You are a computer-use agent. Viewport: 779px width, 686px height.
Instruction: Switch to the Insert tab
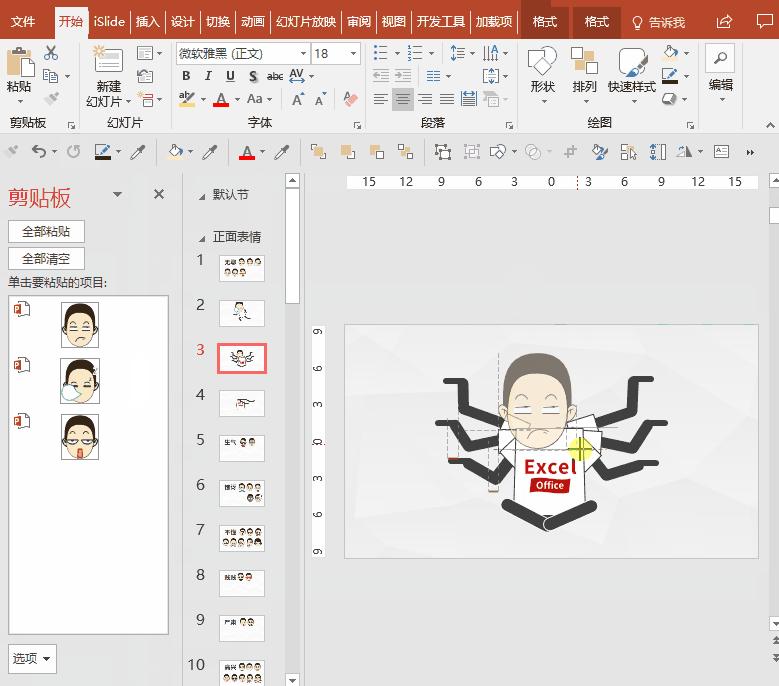pyautogui.click(x=147, y=21)
